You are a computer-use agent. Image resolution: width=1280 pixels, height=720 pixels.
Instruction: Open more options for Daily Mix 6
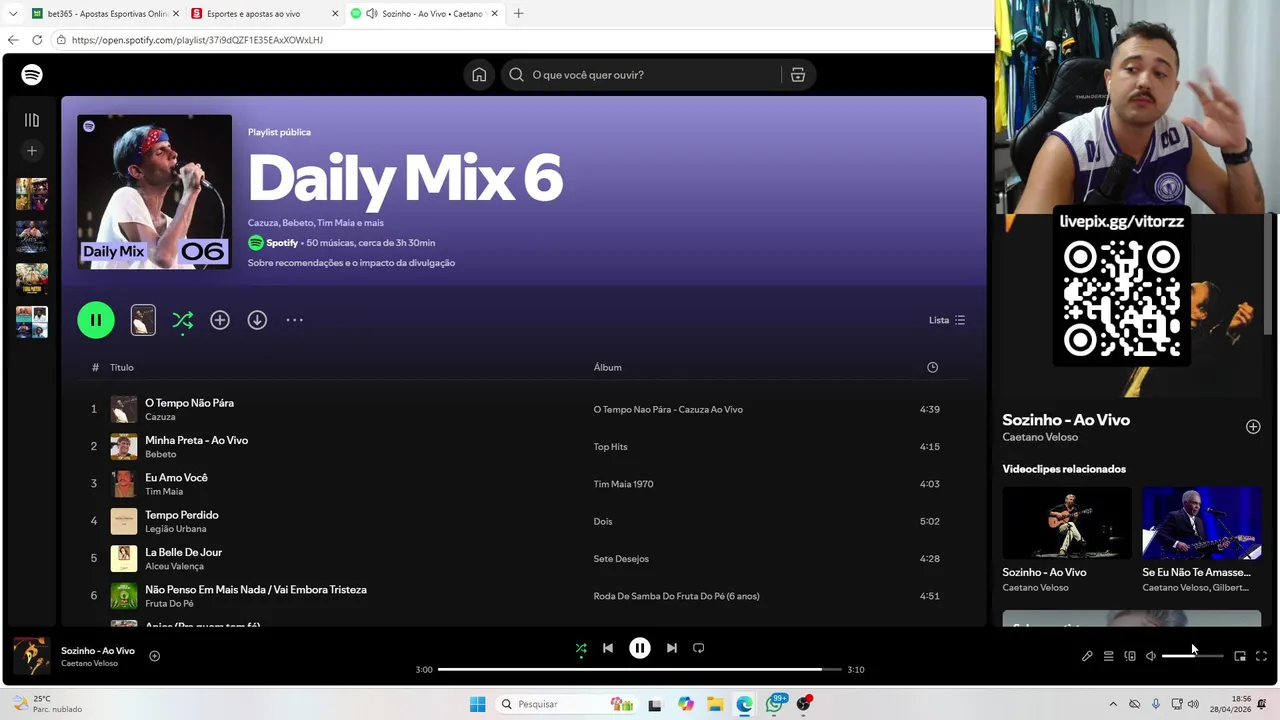click(294, 320)
